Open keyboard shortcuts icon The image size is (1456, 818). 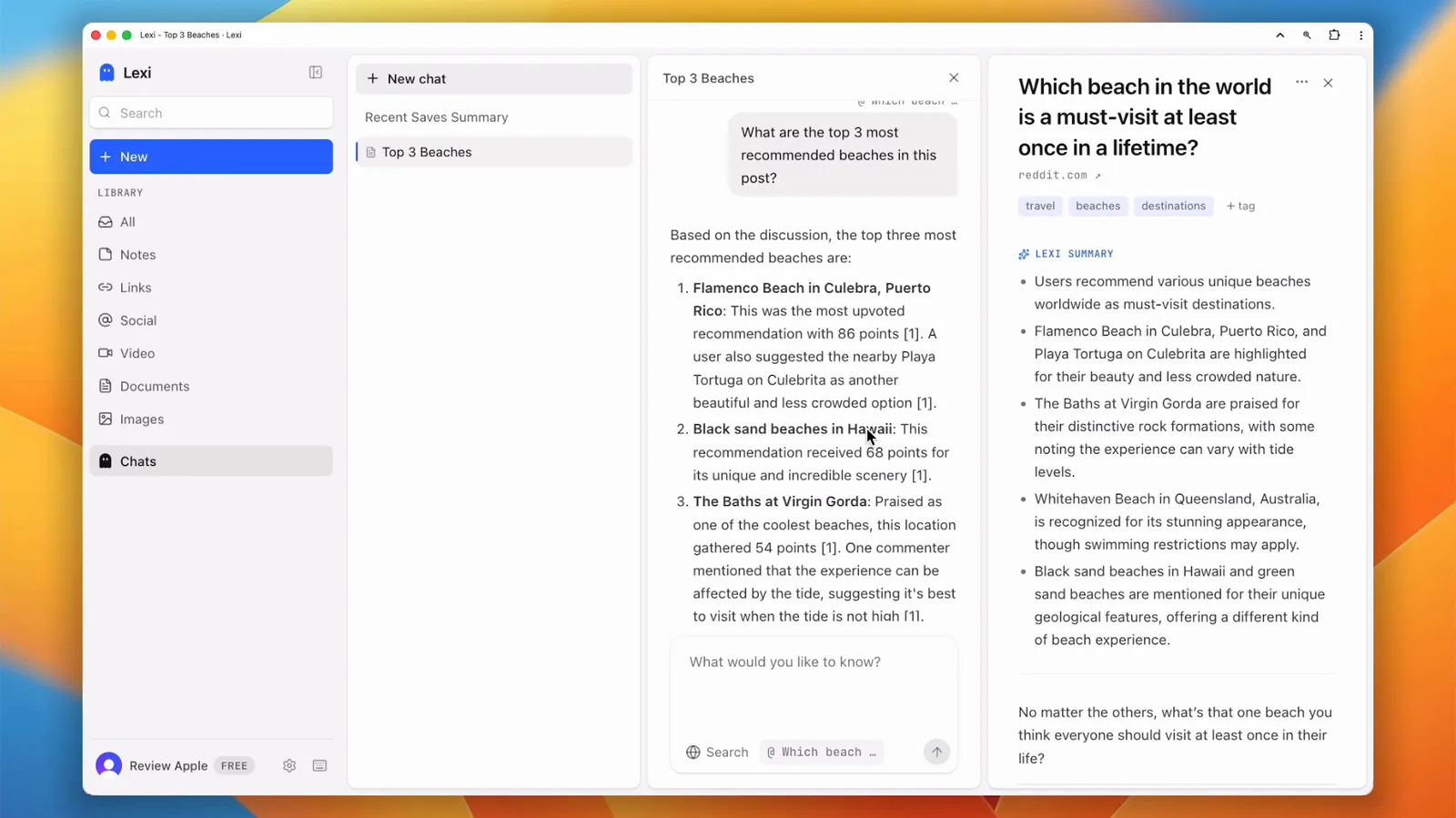click(x=319, y=766)
